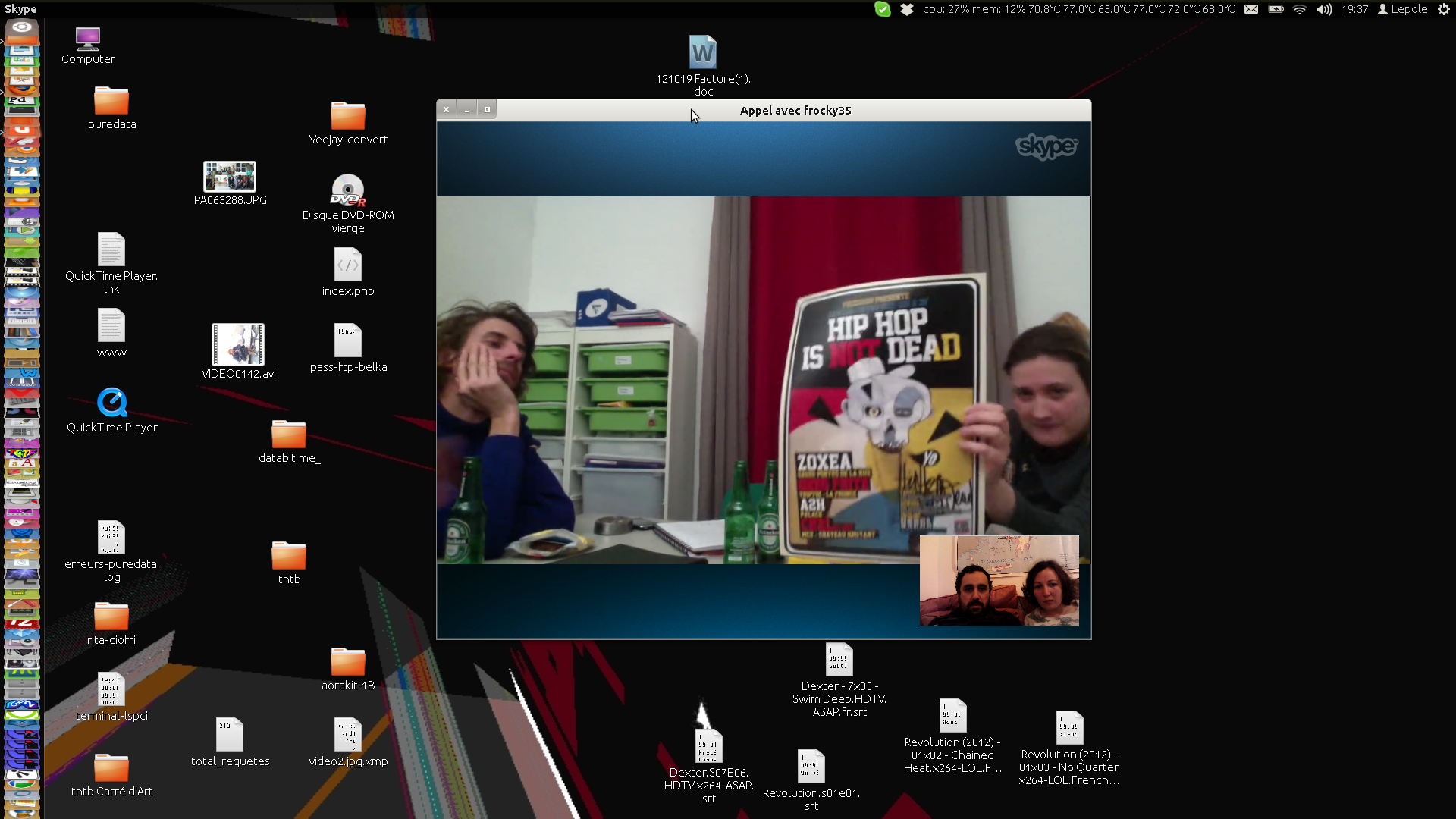Click the sound volume indicator
The image size is (1456, 819).
pos(1324,9)
